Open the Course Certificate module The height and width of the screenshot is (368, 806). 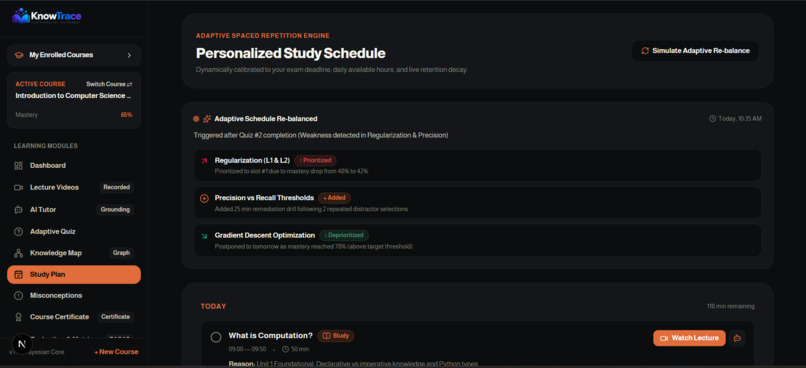[x=74, y=317]
